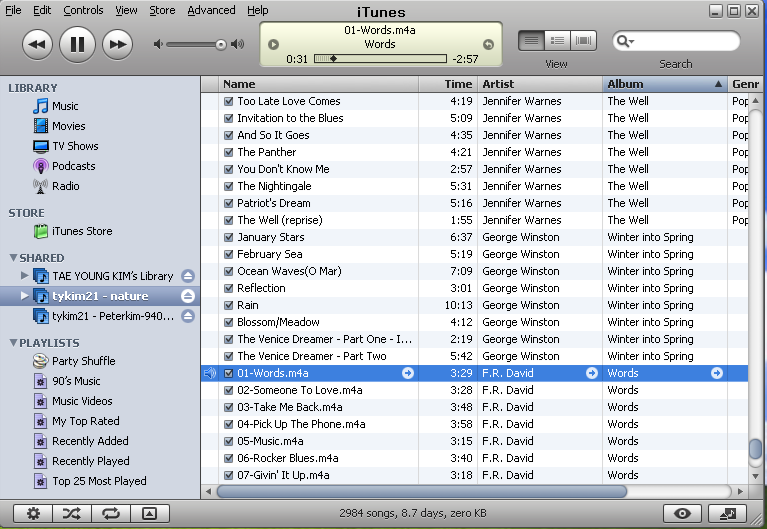
Task: Pause the current song
Action: click(77, 45)
